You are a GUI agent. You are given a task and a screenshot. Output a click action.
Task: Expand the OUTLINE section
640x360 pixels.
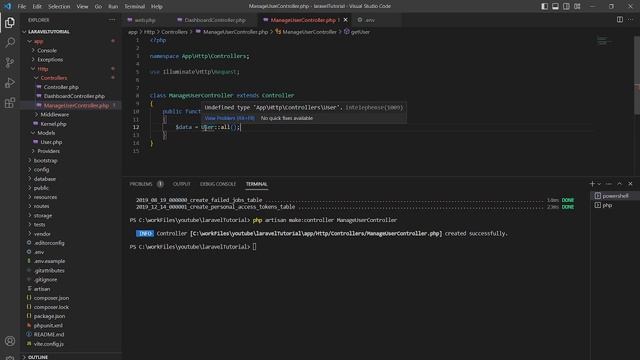(x=38, y=357)
